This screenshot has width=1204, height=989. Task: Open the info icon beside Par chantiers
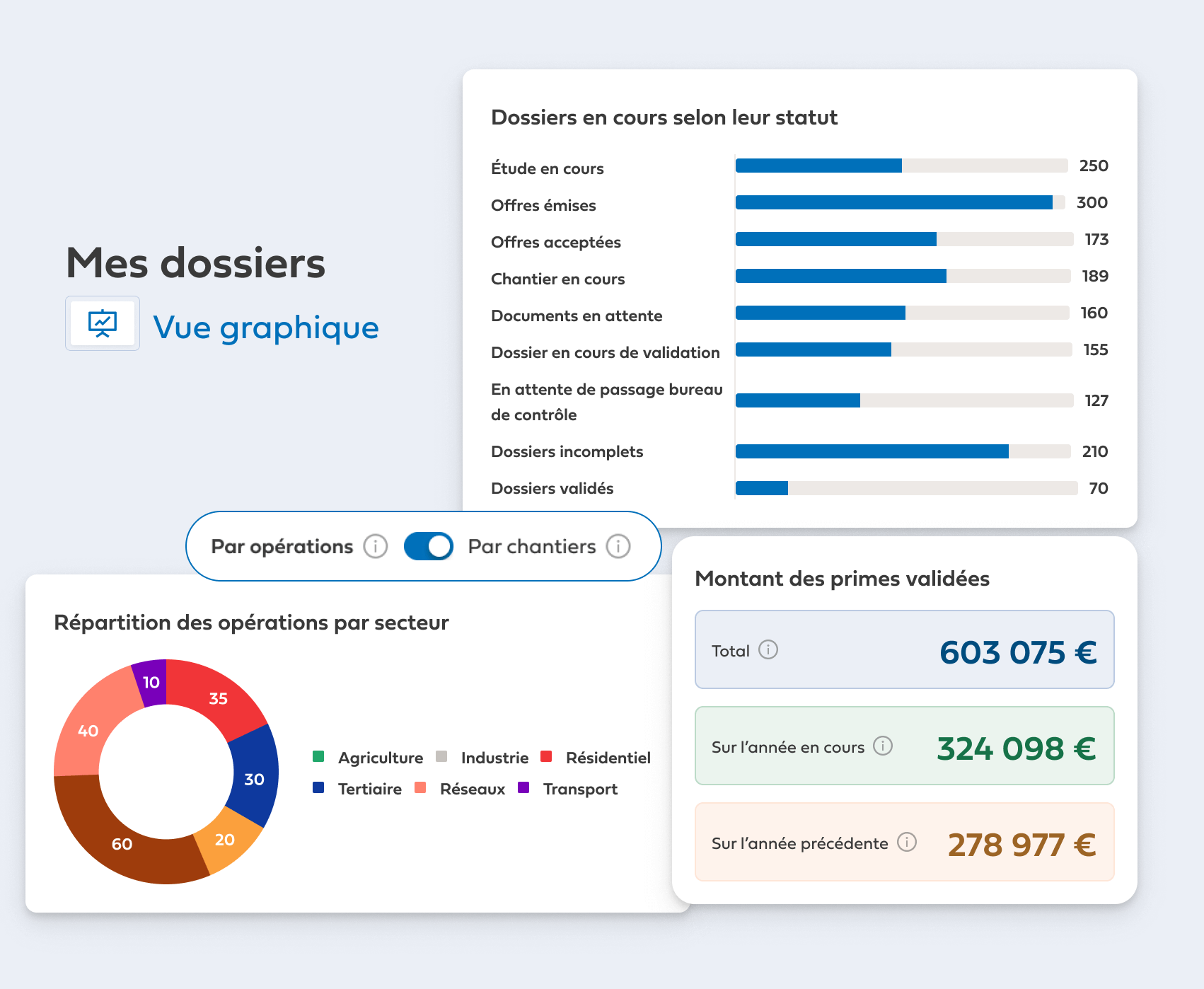click(x=619, y=545)
